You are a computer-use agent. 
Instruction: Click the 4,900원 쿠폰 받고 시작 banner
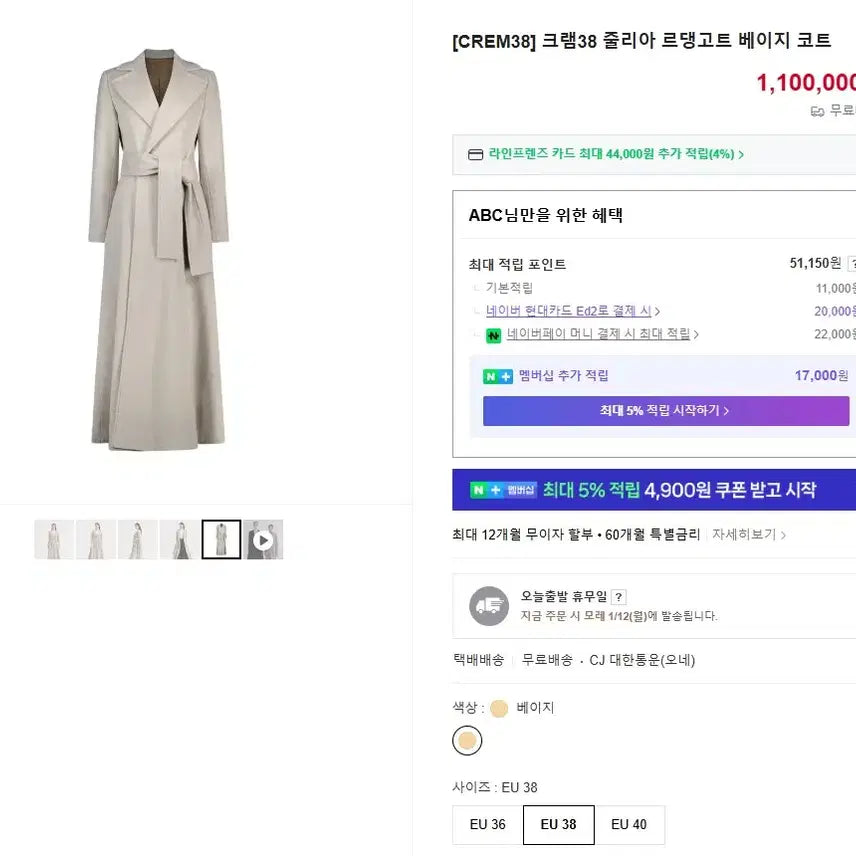(x=650, y=489)
